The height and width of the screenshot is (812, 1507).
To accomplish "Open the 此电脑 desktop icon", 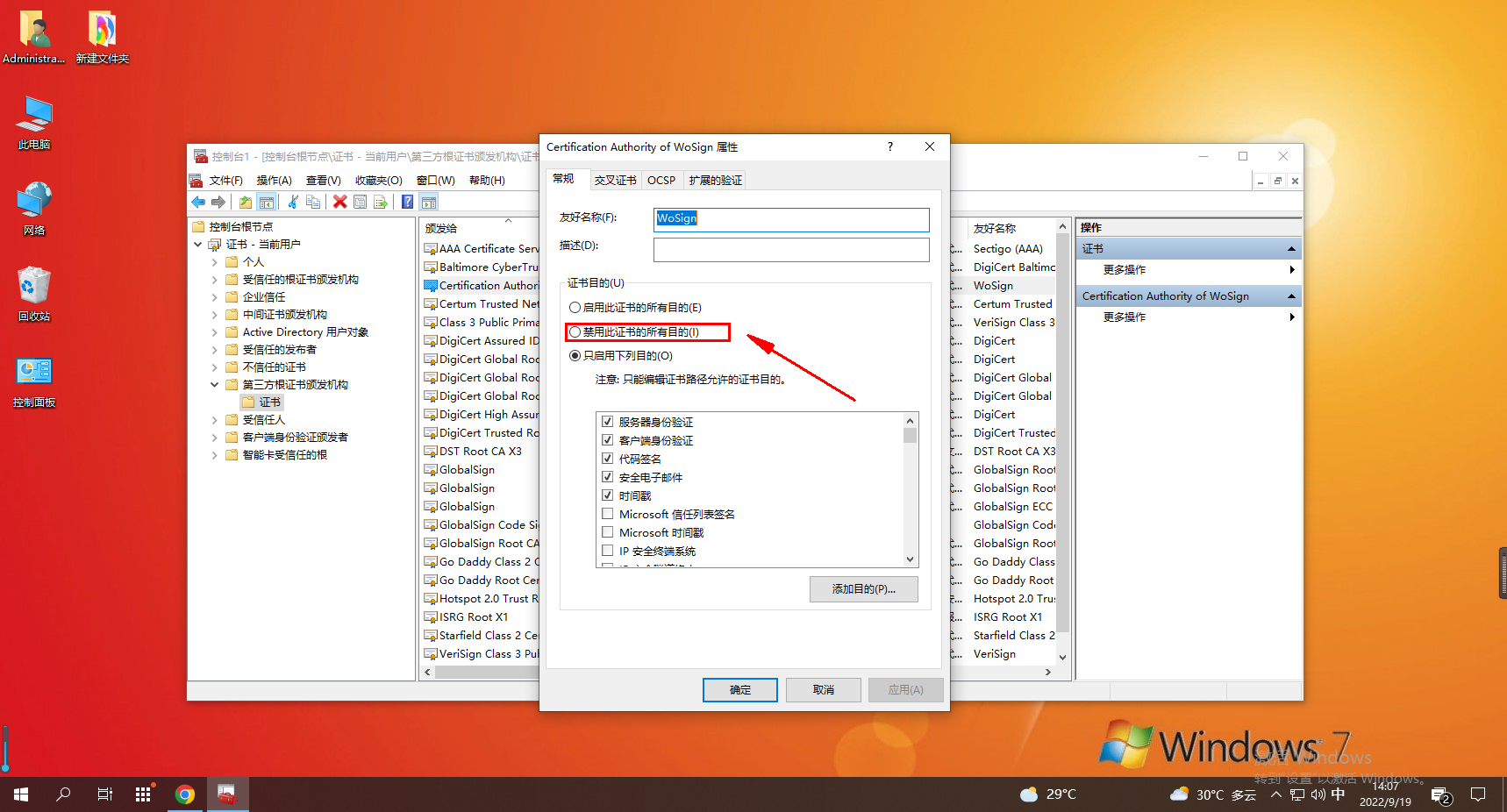I will point(34,123).
